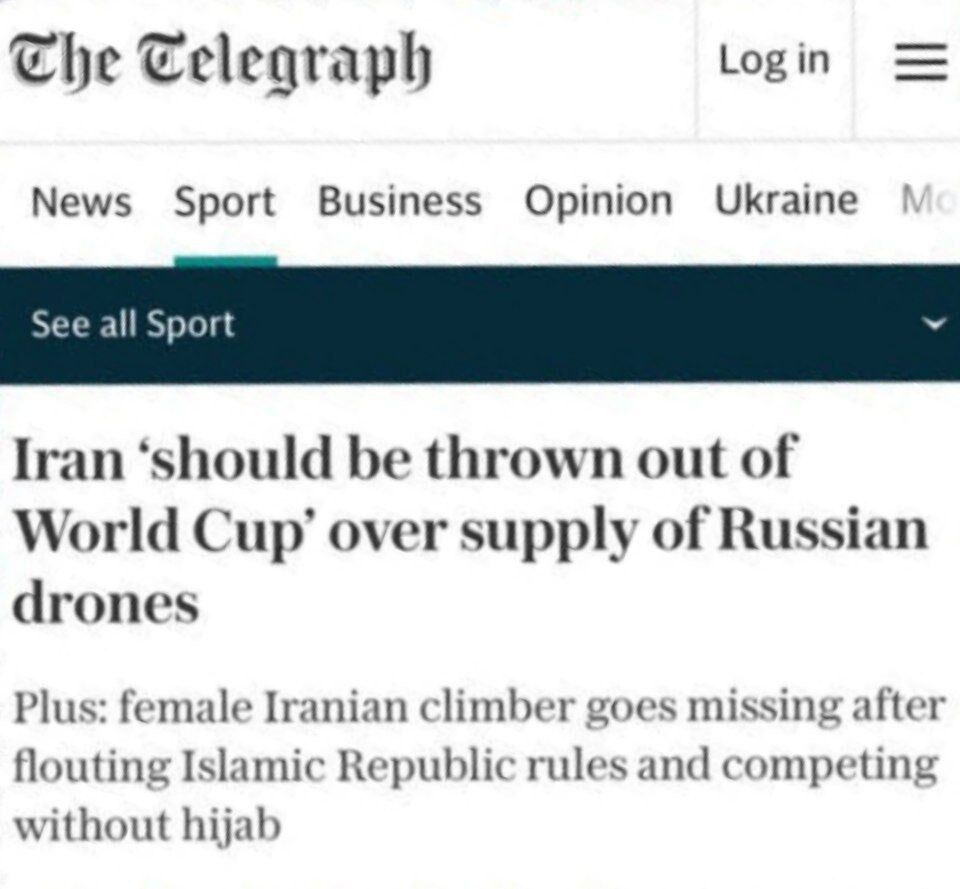Switch to the Opinion tab
Viewport: 960px width, 889px height.
pyautogui.click(x=598, y=203)
